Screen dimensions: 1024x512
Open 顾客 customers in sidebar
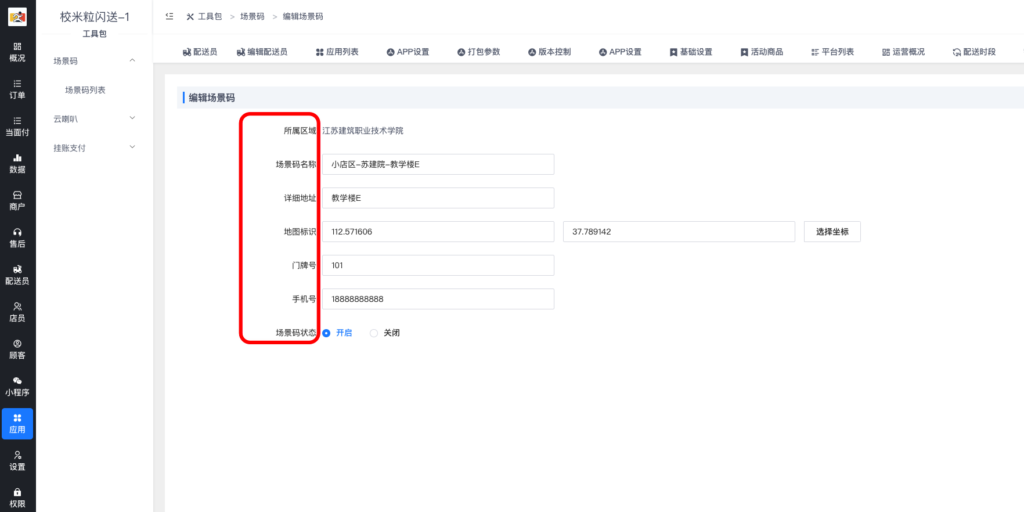[x=18, y=350]
